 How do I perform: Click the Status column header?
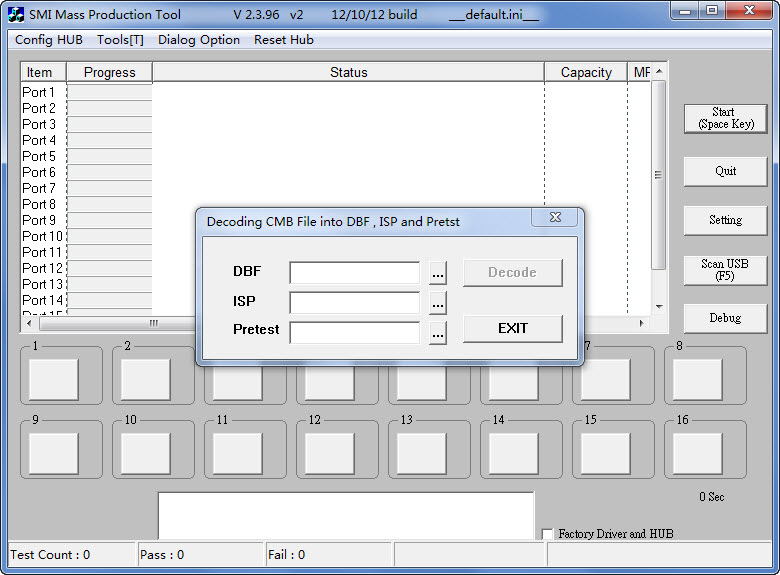click(x=348, y=73)
